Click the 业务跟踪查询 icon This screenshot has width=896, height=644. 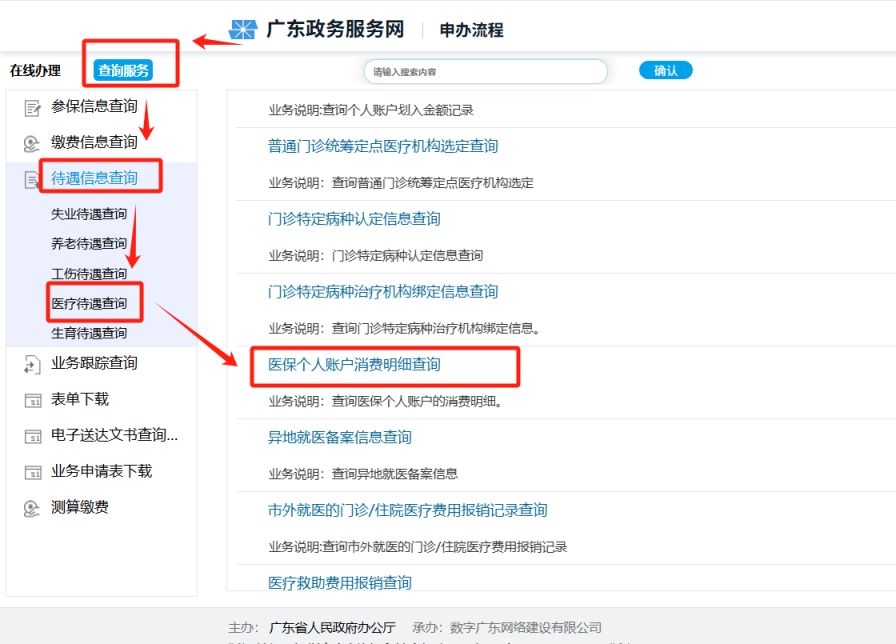(x=32, y=364)
